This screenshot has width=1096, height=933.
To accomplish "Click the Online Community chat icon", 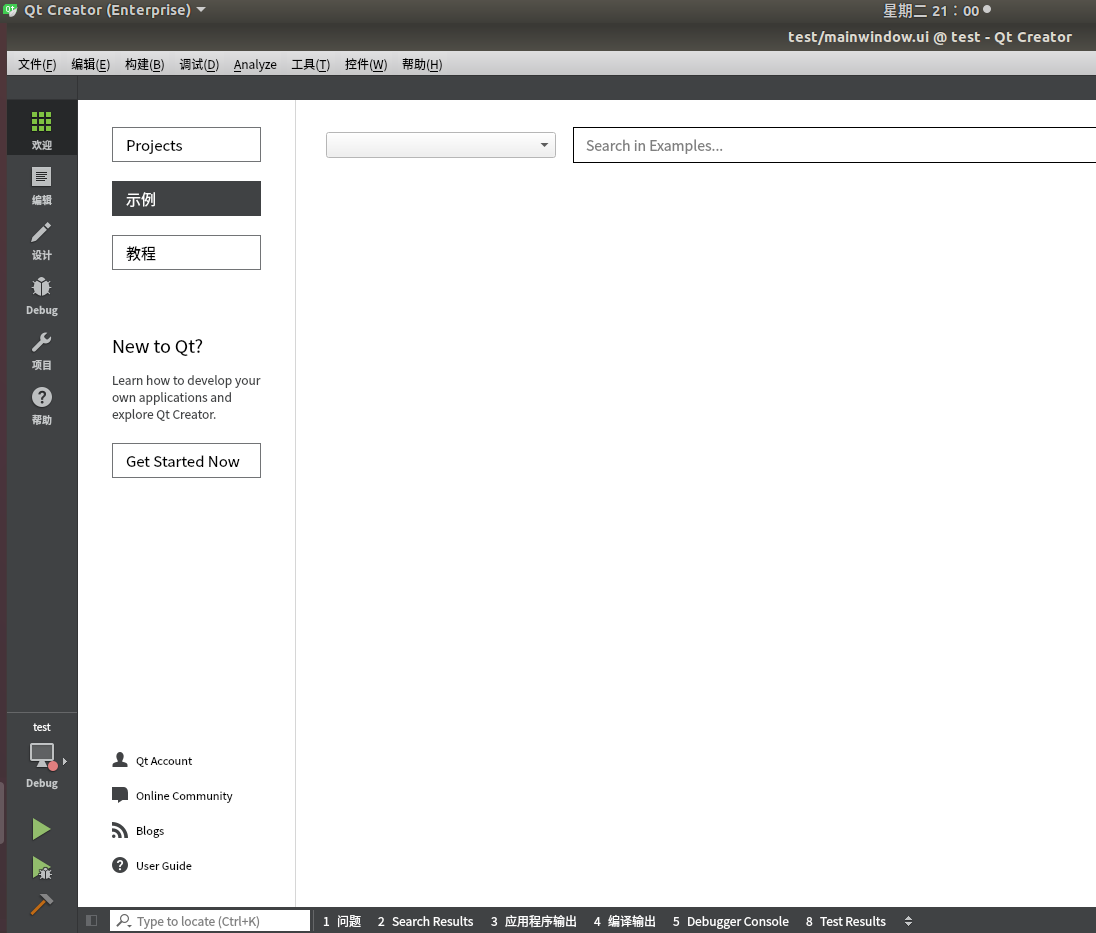I will pos(120,795).
